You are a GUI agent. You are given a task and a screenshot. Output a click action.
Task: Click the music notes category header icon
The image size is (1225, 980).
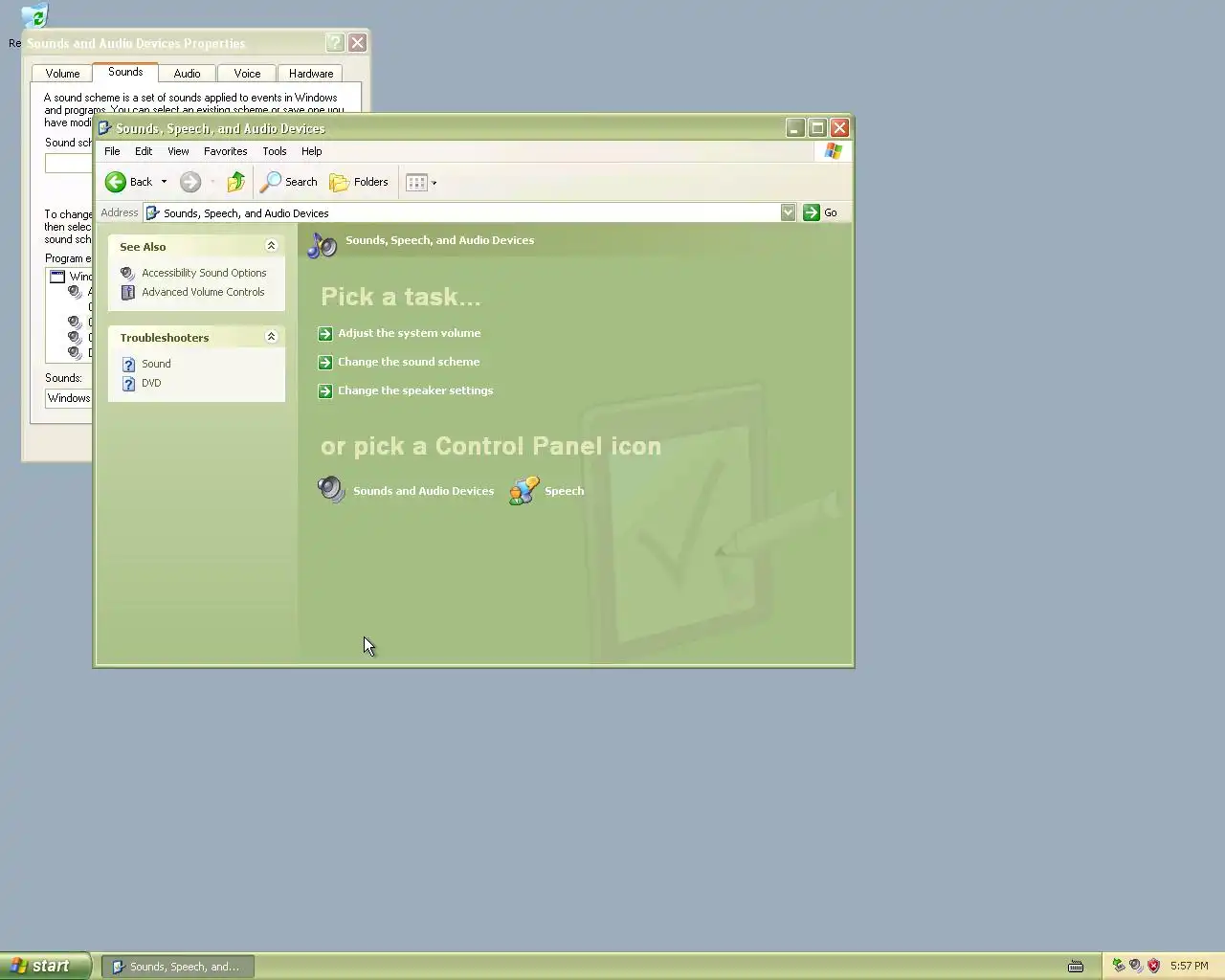click(x=323, y=244)
